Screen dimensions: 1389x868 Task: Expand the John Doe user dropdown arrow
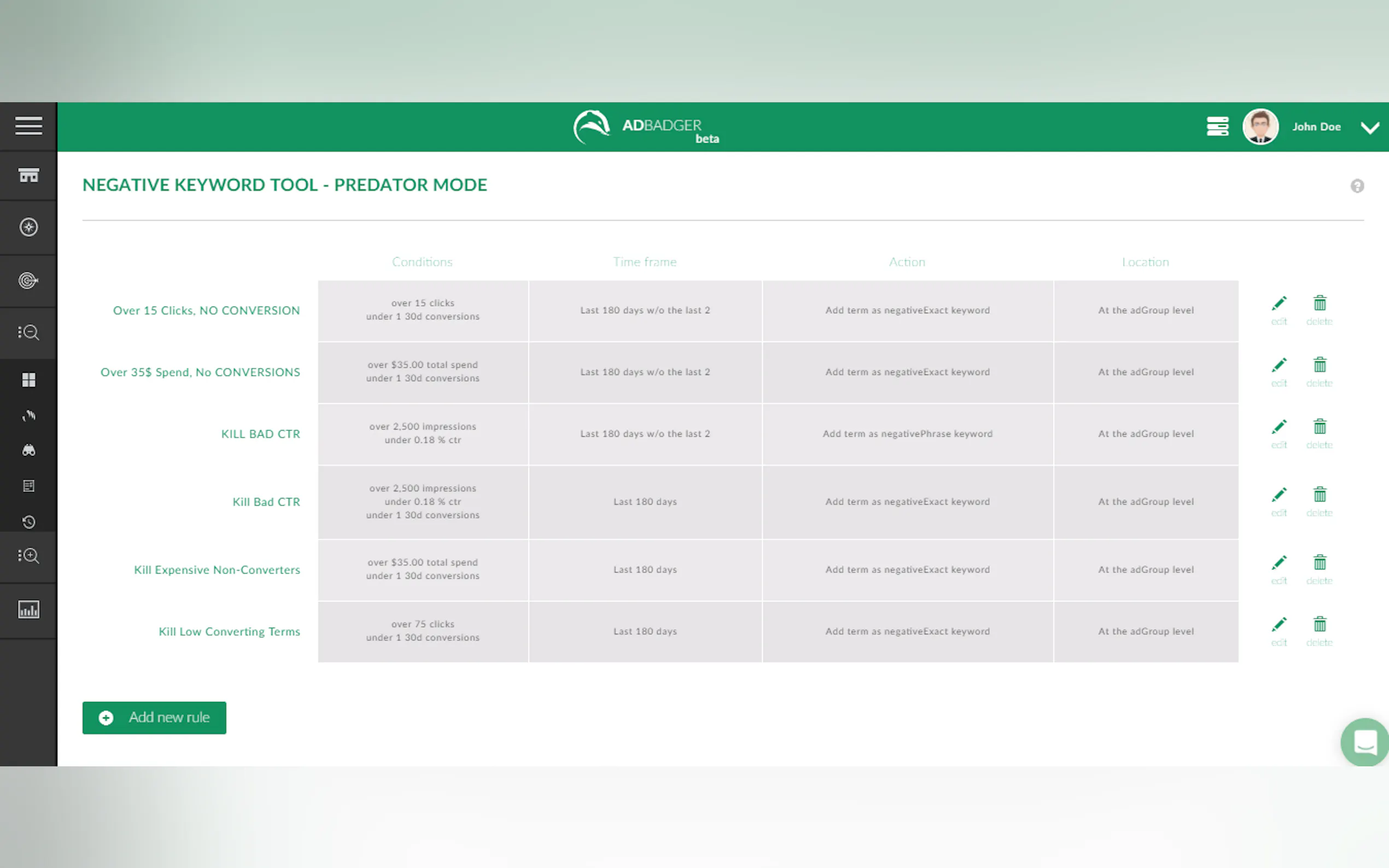(x=1369, y=127)
